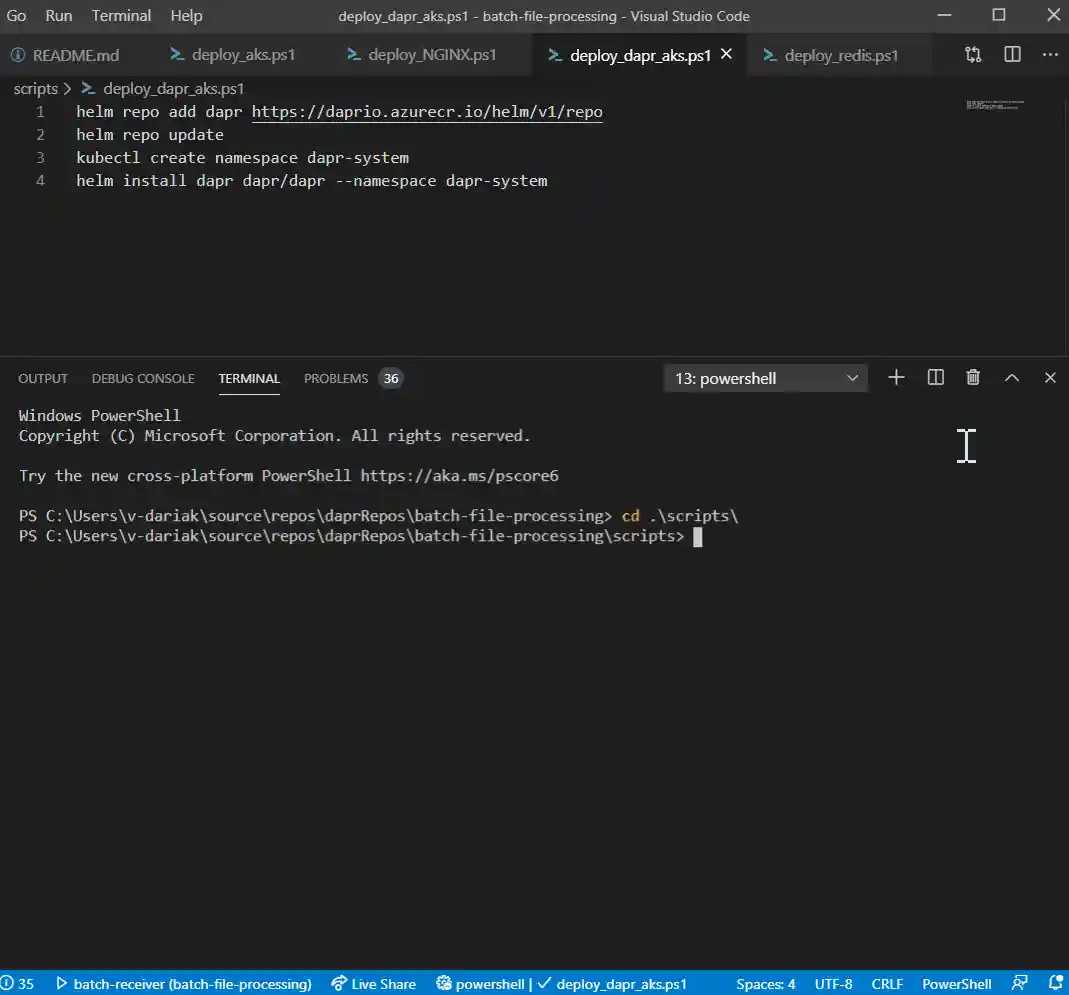Split the editor right
1069x995 pixels.
pos(1012,55)
